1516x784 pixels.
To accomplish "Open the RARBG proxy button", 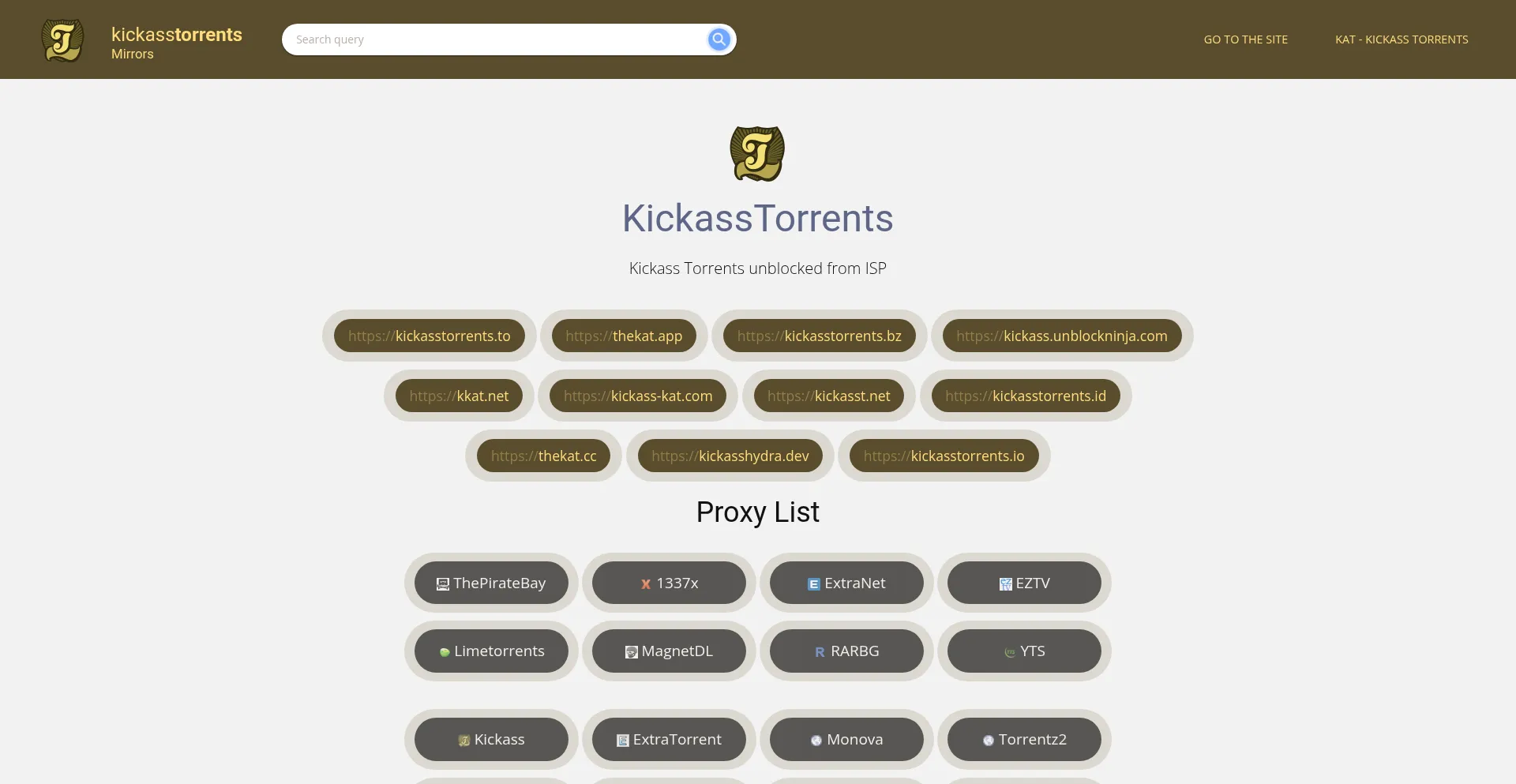I will click(846, 651).
